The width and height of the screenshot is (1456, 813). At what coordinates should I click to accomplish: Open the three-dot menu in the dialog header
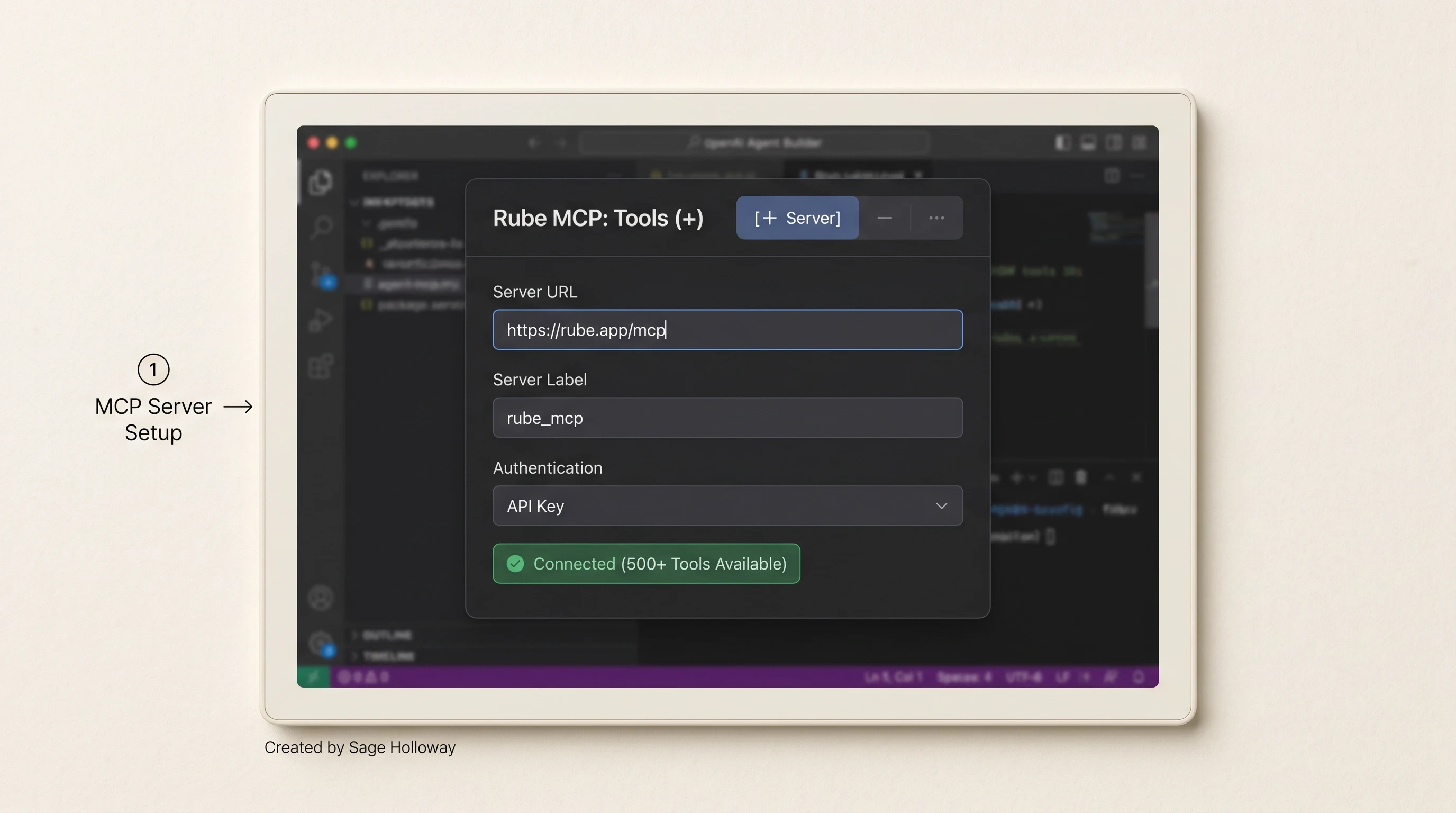(x=936, y=218)
